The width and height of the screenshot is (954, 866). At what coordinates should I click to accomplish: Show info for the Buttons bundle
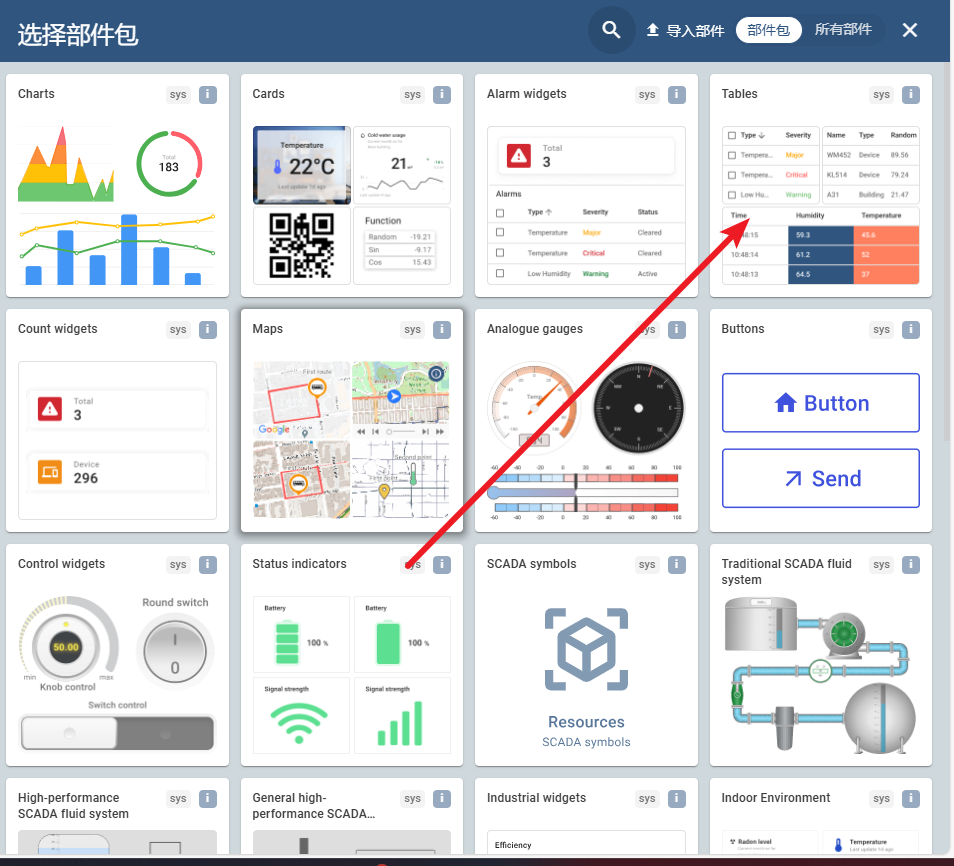click(911, 329)
